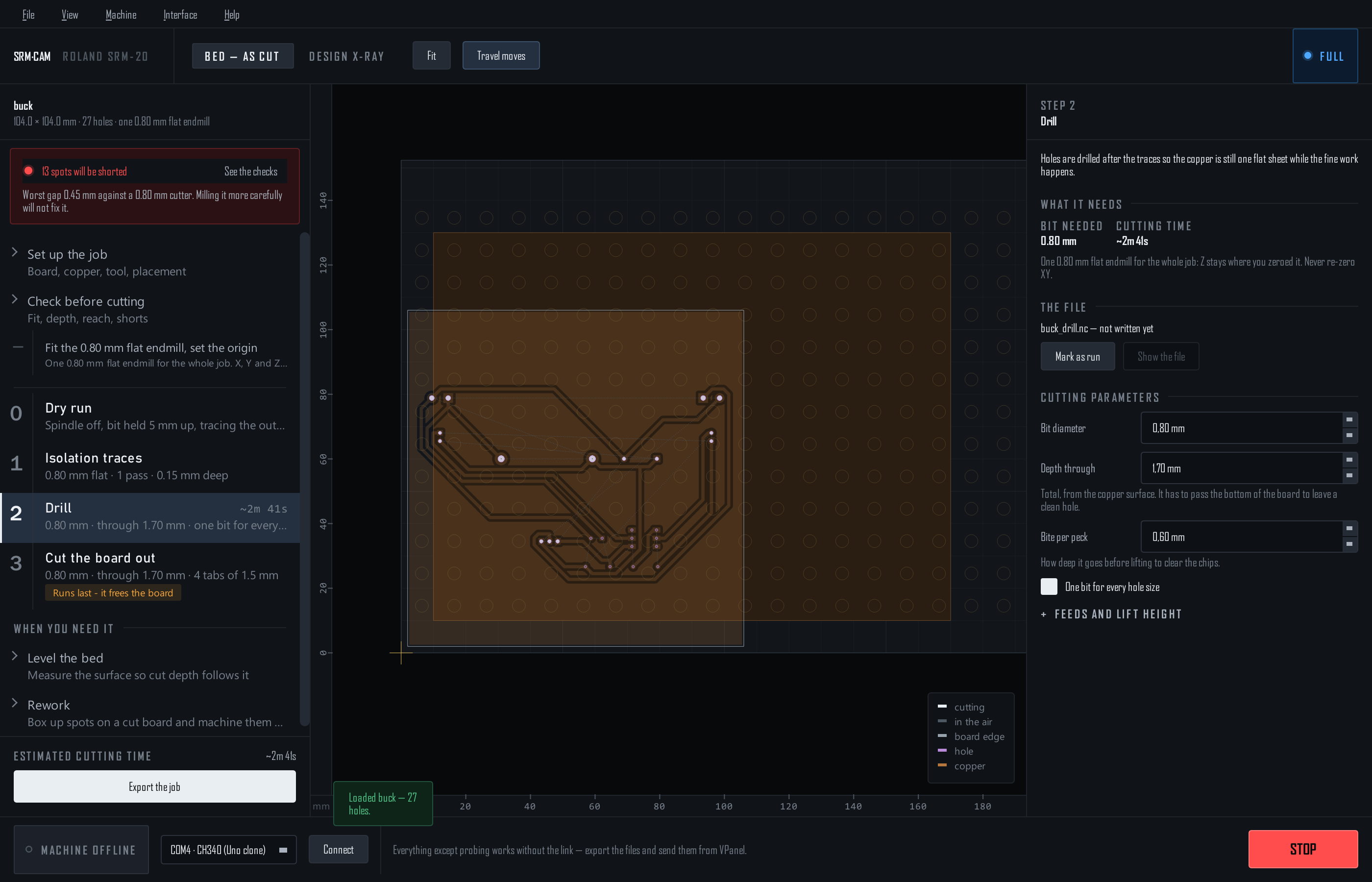Increase Depth through with upper stepper button
1372x882 pixels.
point(1349,460)
